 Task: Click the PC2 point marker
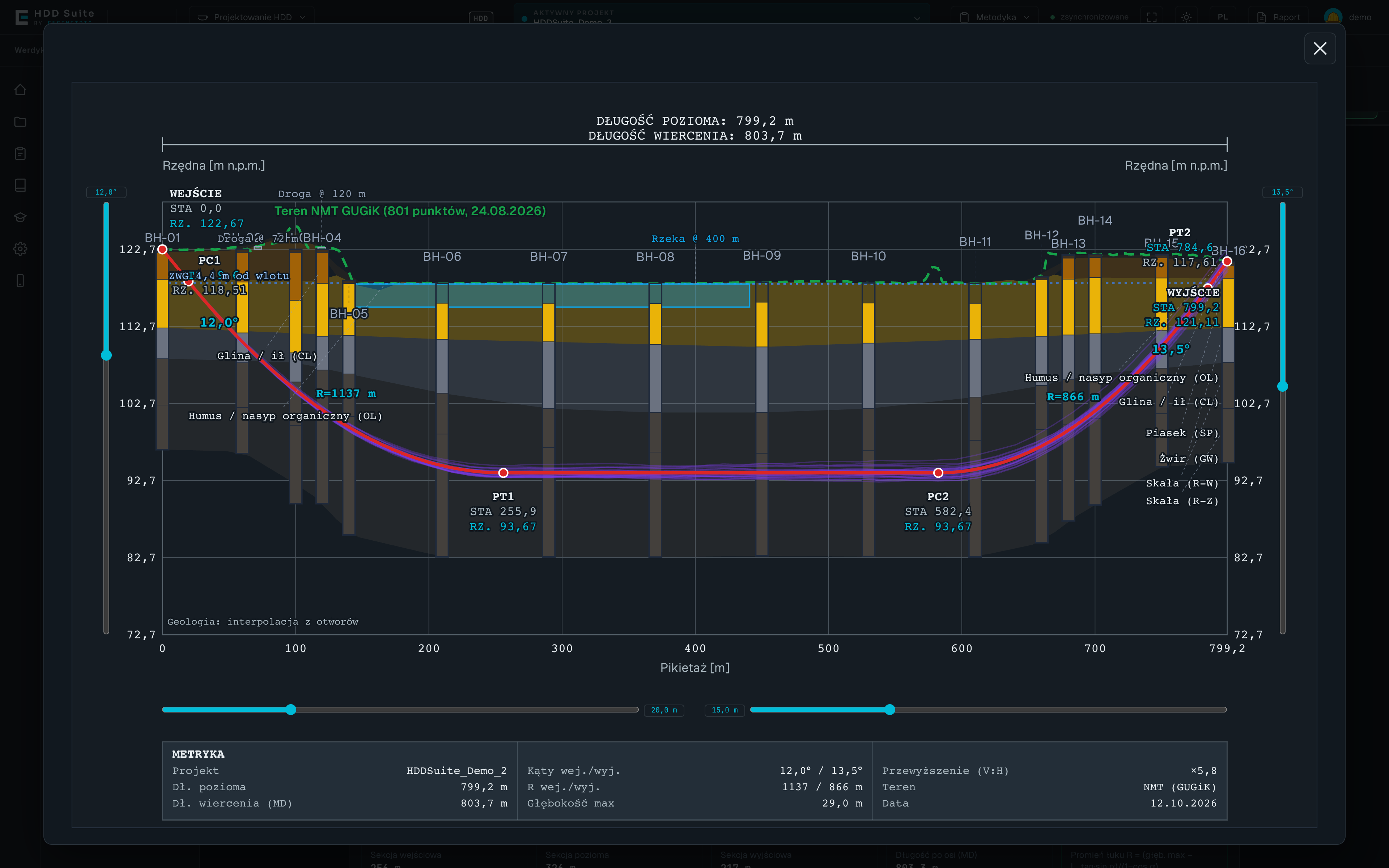click(938, 472)
